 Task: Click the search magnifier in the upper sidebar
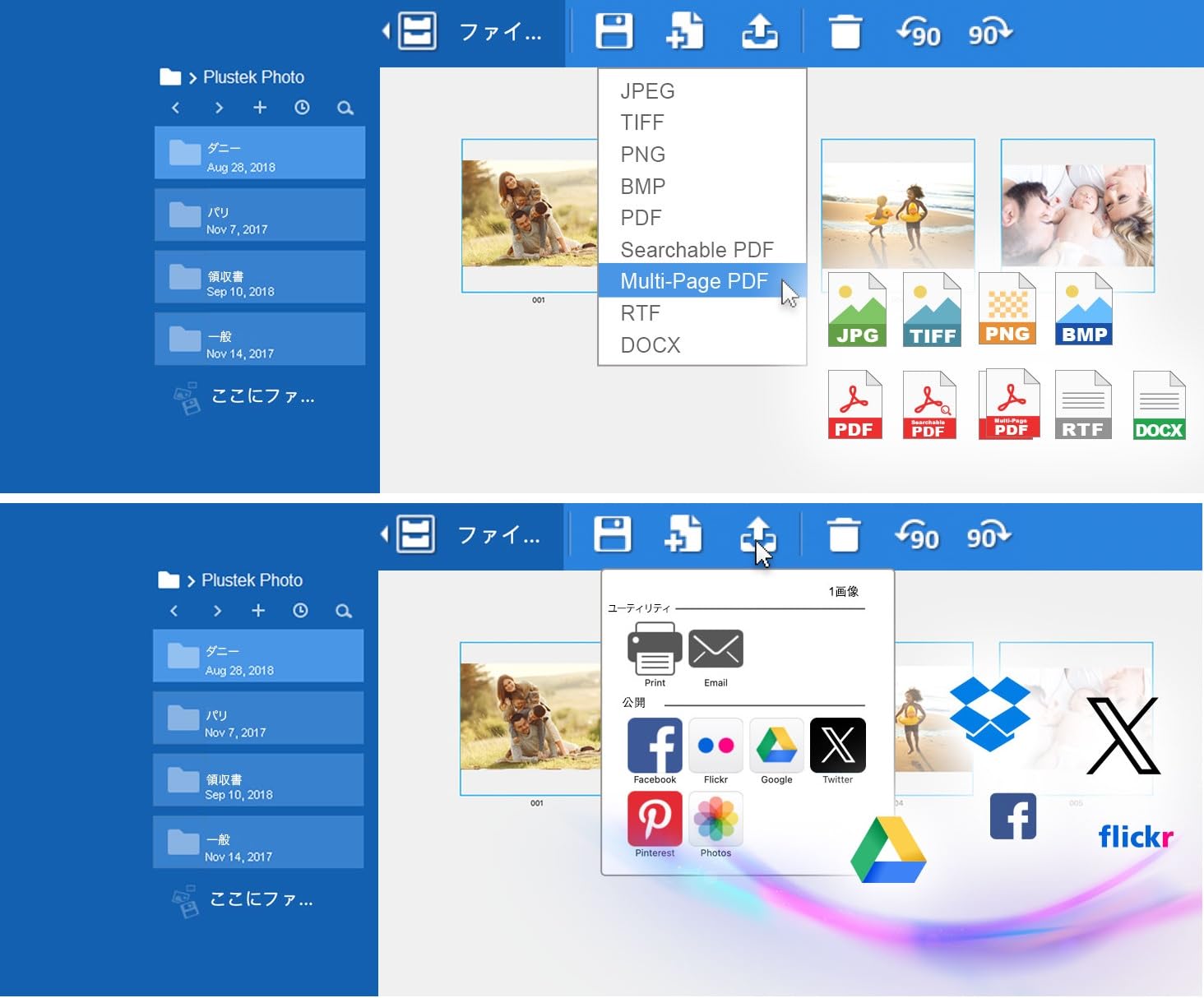345,108
